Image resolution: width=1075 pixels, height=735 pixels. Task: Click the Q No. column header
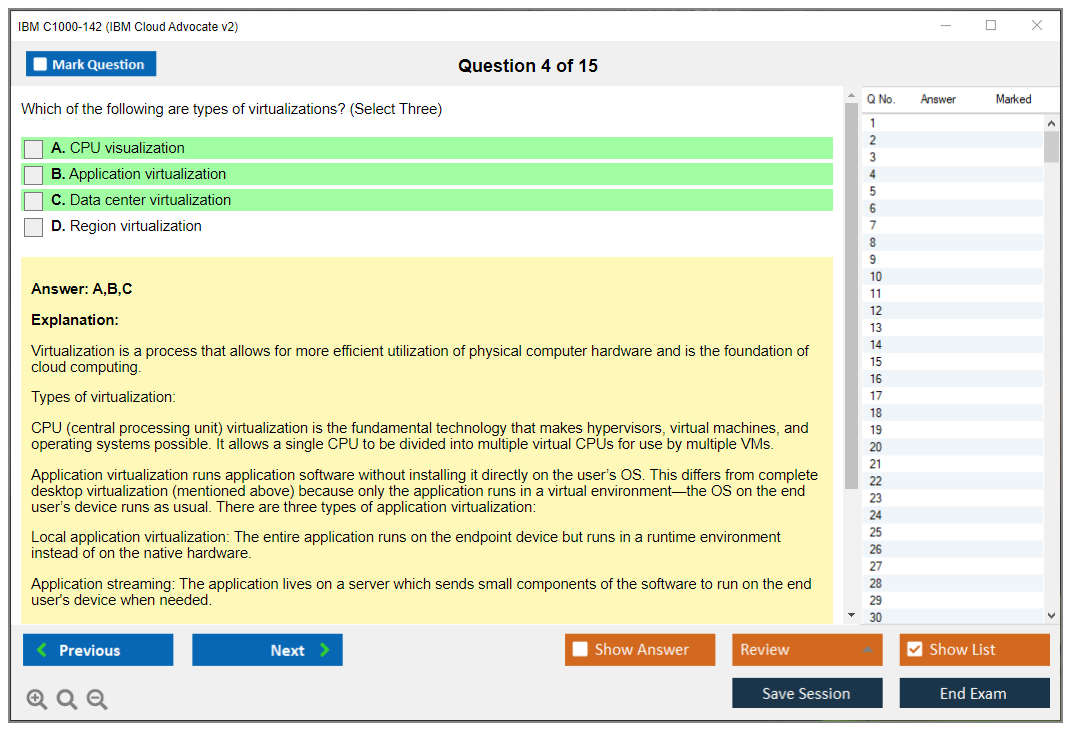880,99
